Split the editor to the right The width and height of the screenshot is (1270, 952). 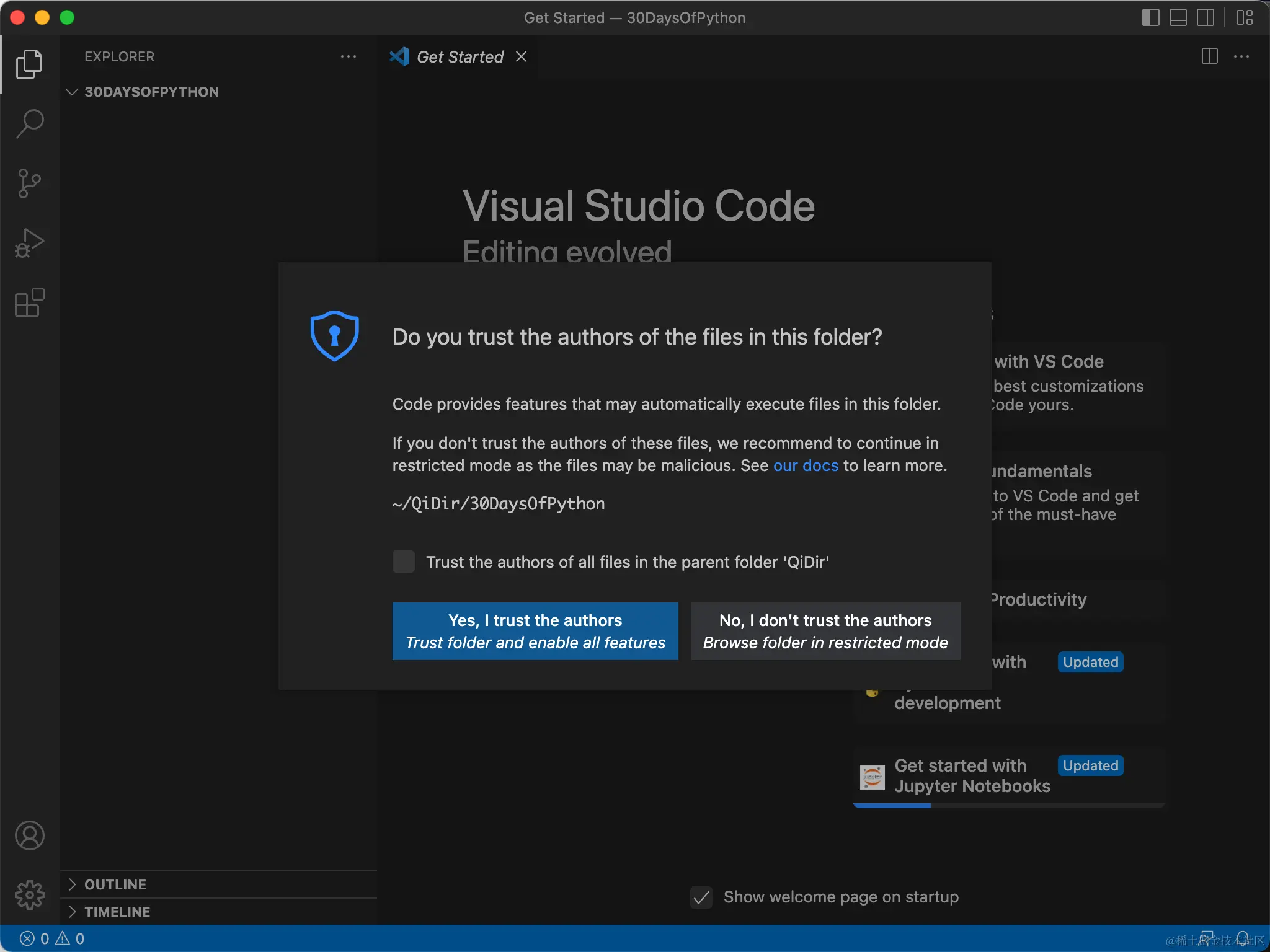[x=1209, y=56]
